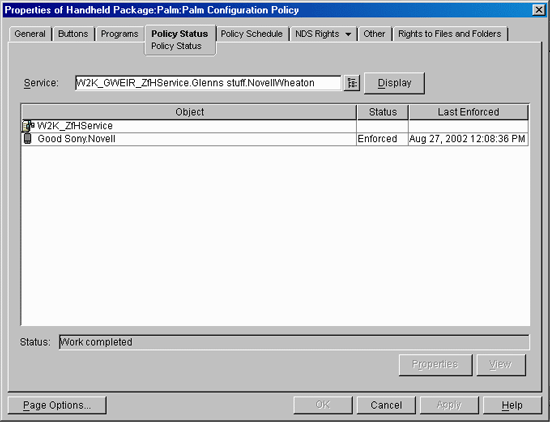The width and height of the screenshot is (550, 422).
Task: Select the Good Sony.Novell row text
Action: click(x=76, y=139)
